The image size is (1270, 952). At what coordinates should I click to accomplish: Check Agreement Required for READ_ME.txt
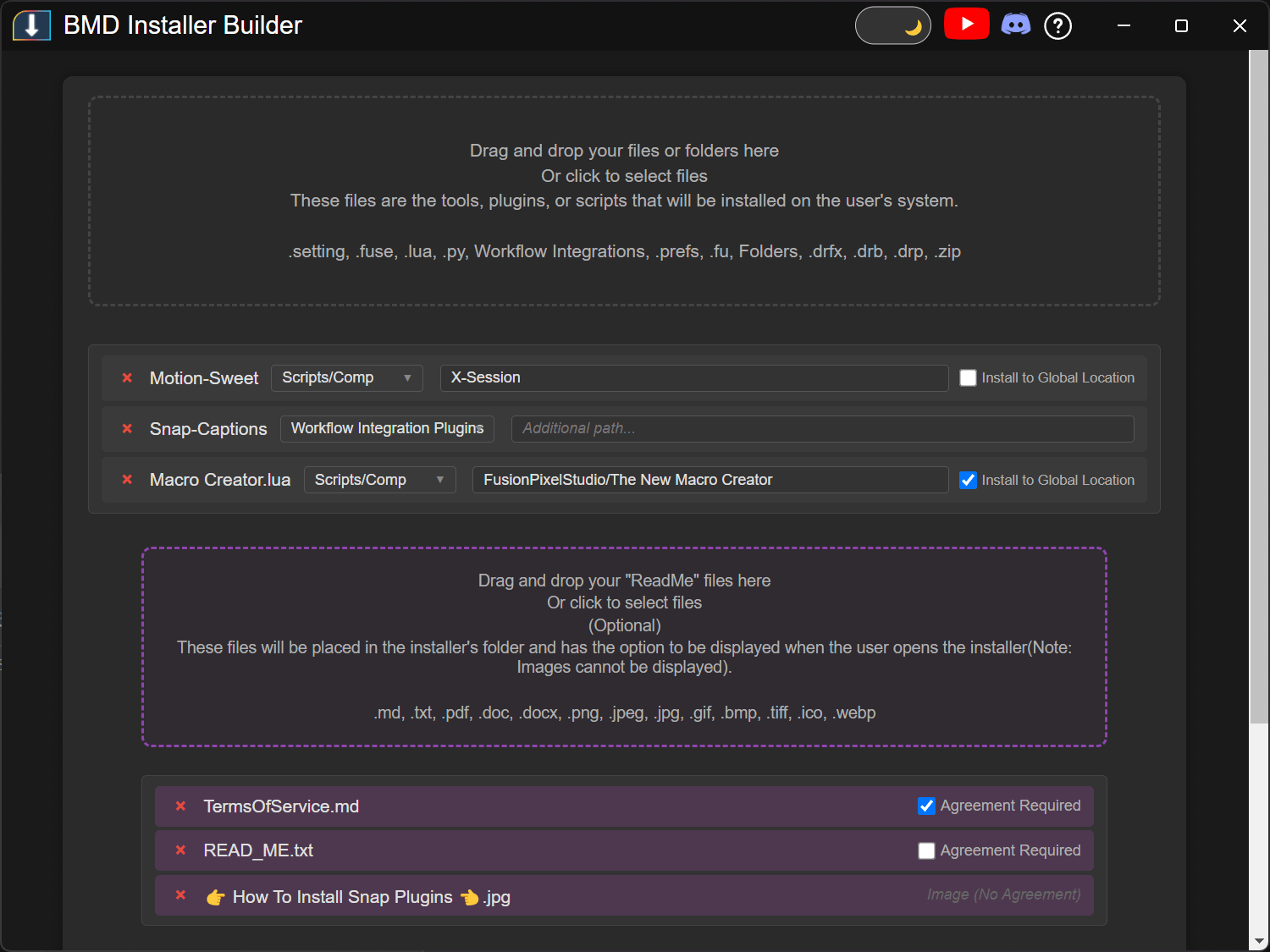[x=926, y=850]
